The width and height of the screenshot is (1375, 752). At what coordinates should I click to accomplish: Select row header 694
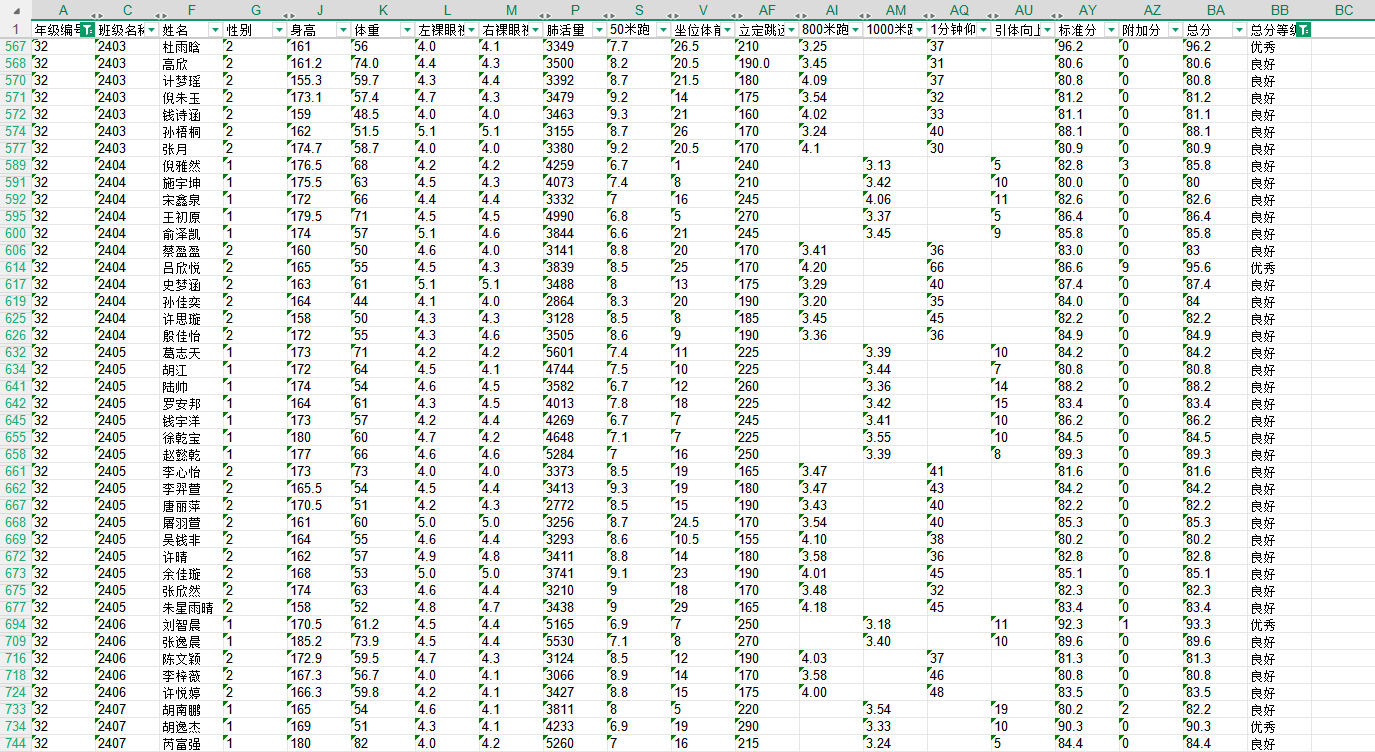[x=15, y=624]
